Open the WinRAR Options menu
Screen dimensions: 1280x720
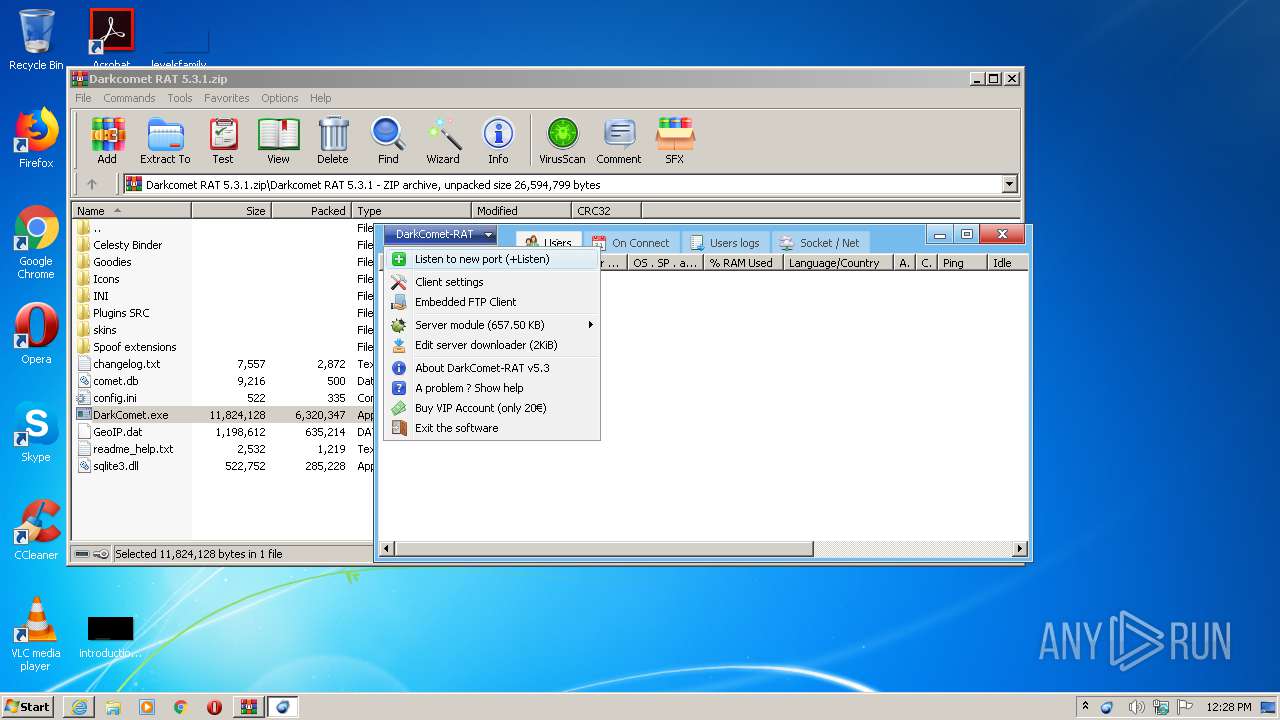(280, 98)
